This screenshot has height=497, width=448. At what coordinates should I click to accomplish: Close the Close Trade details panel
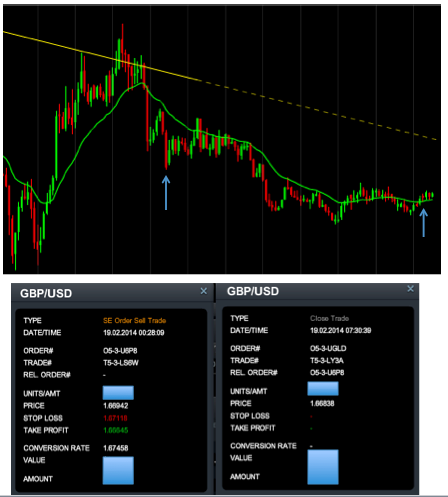(x=410, y=289)
